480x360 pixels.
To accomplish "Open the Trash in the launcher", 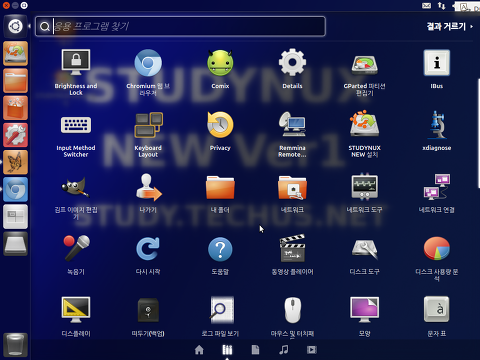I will [15, 344].
